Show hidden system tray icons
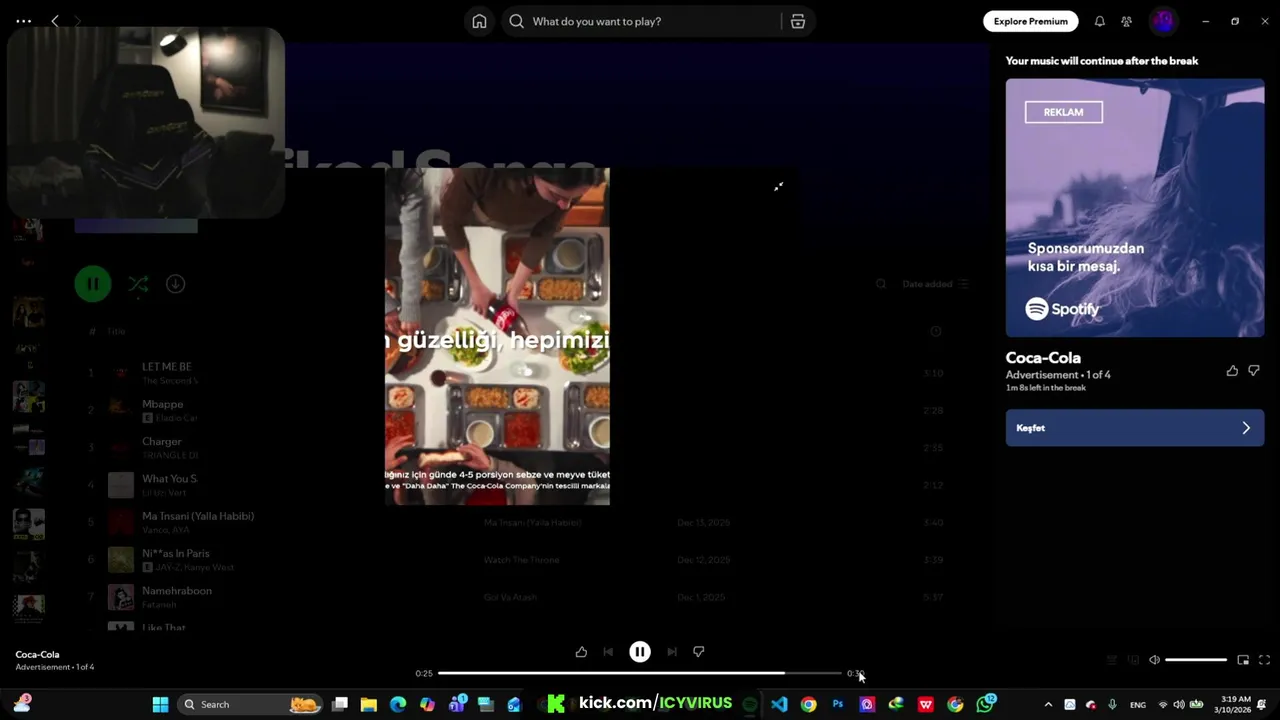The height and width of the screenshot is (720, 1280). click(1048, 704)
